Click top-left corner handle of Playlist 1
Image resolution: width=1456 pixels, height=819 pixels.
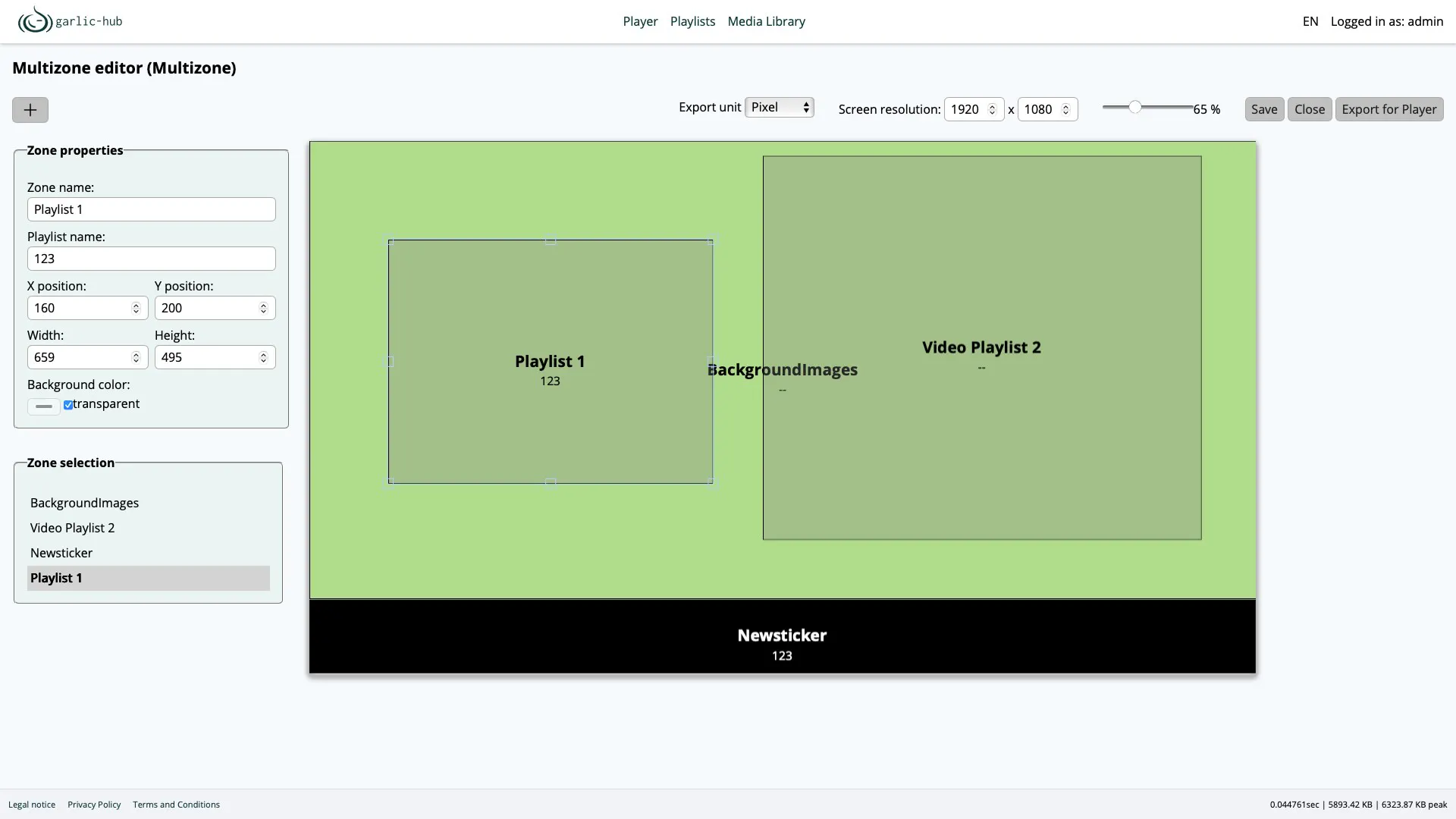click(390, 241)
